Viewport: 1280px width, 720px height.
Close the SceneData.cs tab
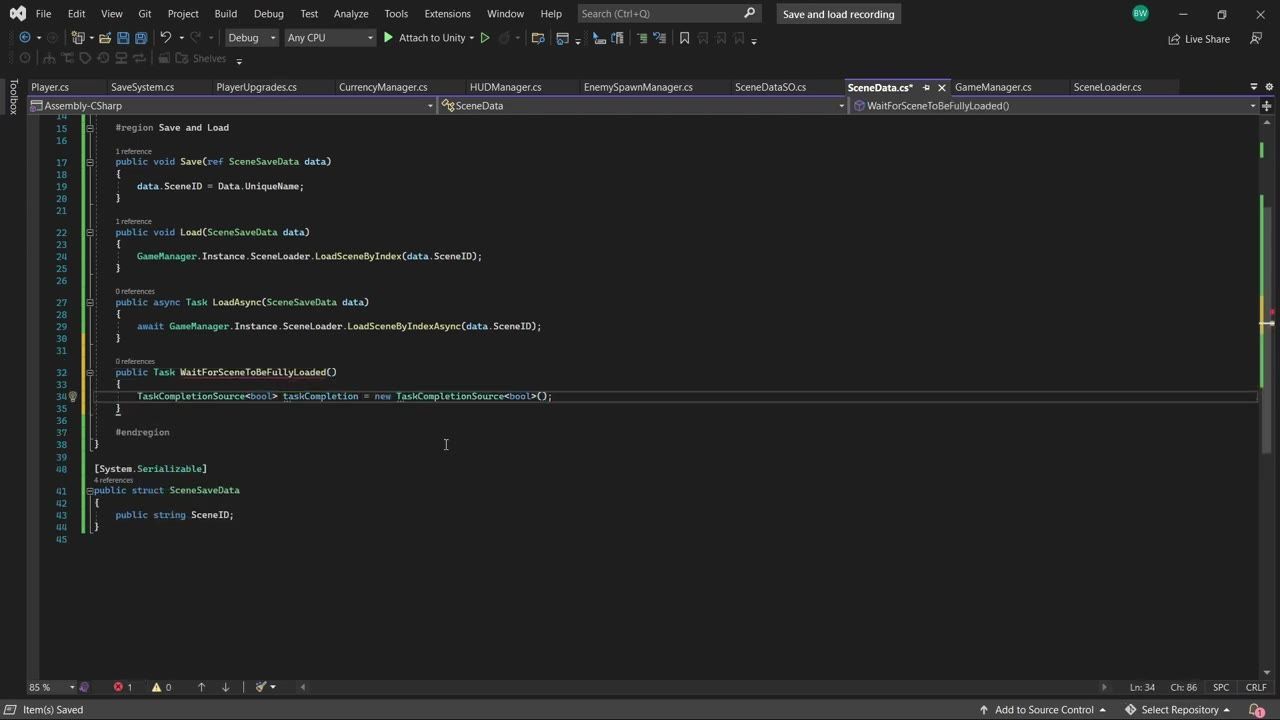click(x=941, y=87)
